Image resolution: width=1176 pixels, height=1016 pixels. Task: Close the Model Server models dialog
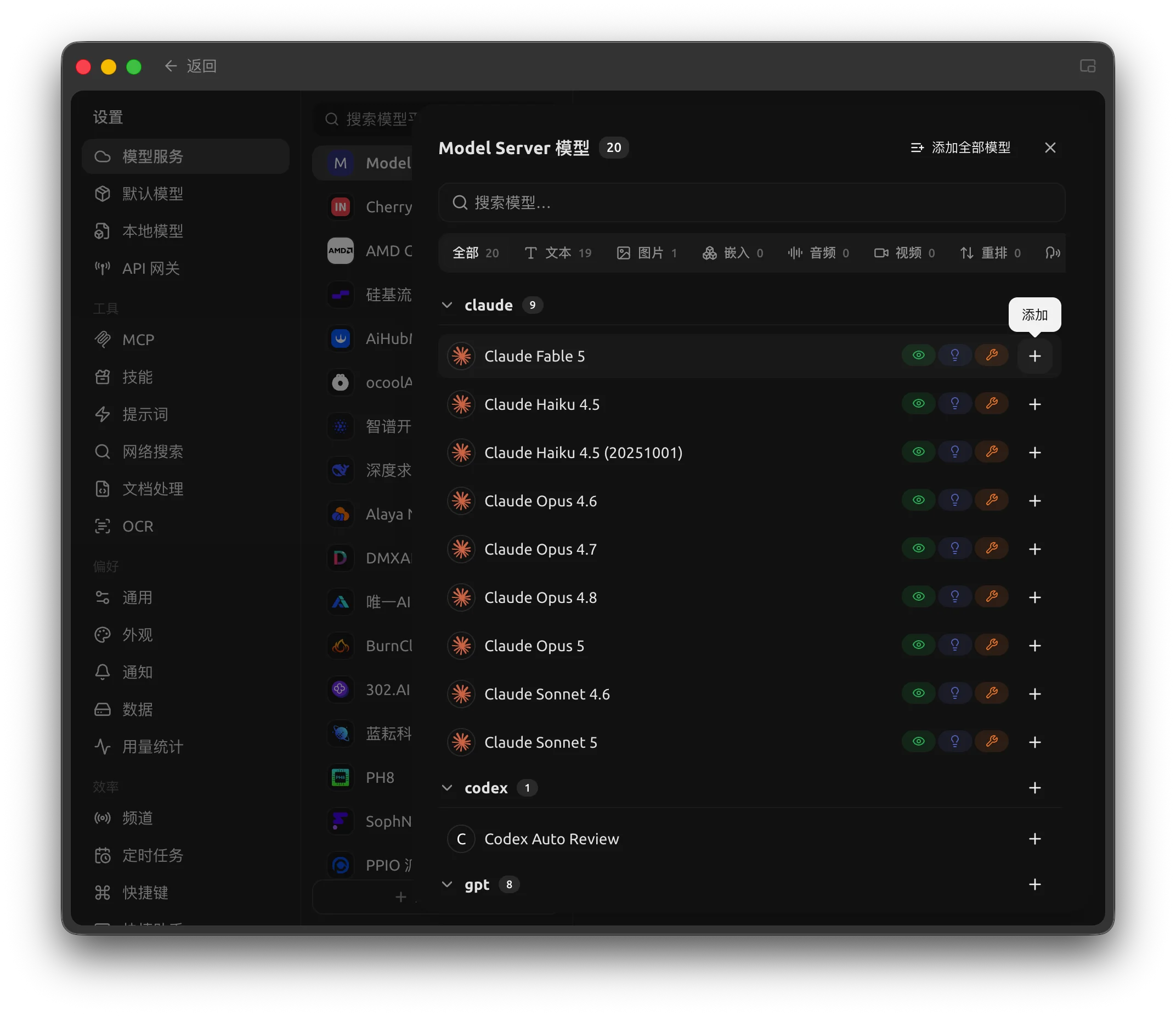pos(1050,148)
